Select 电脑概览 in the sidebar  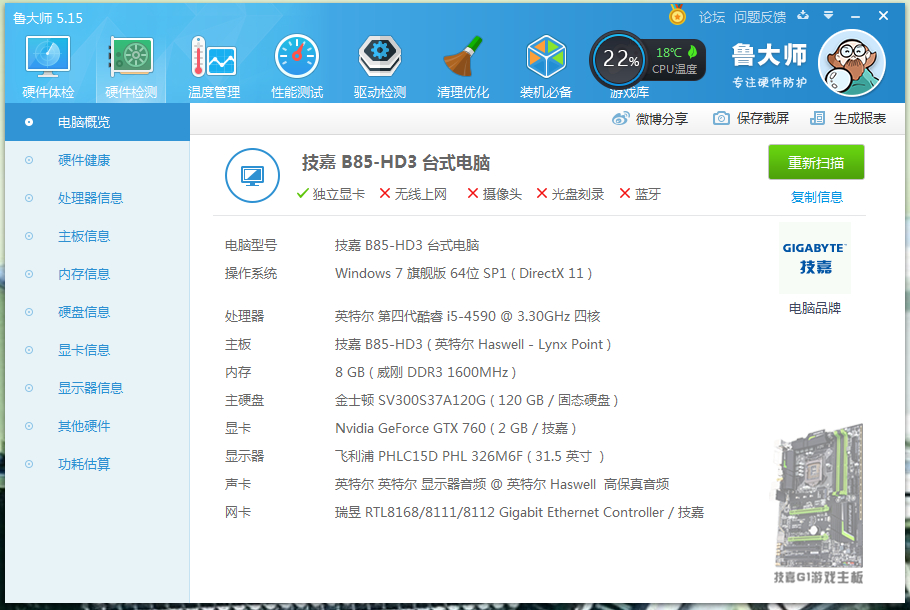98,122
